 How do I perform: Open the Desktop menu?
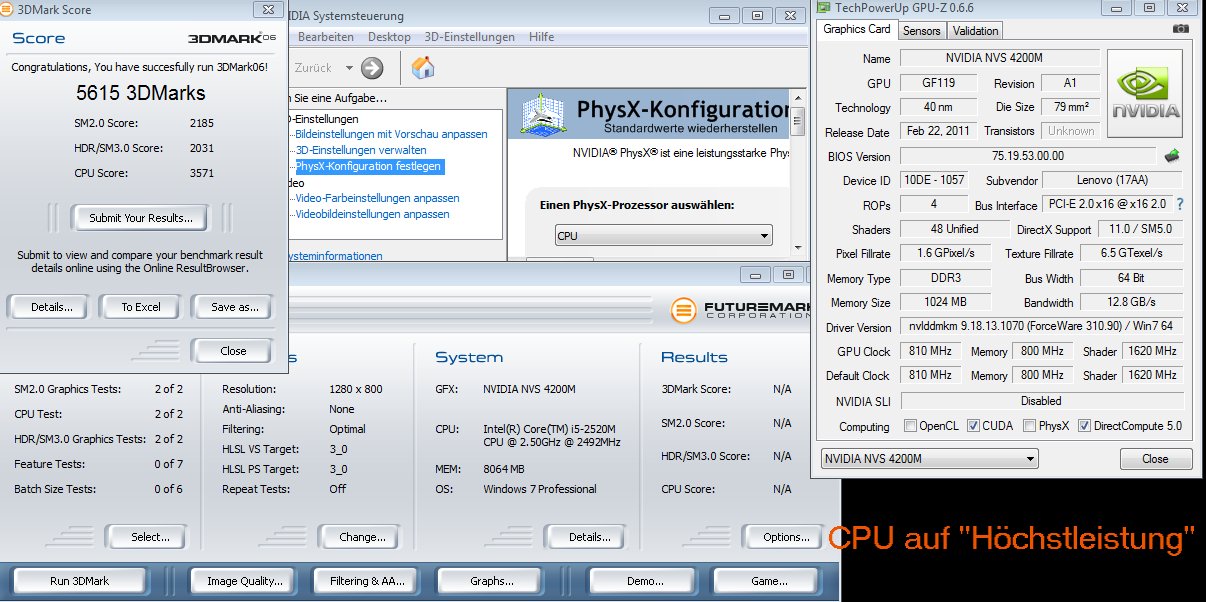pyautogui.click(x=389, y=37)
